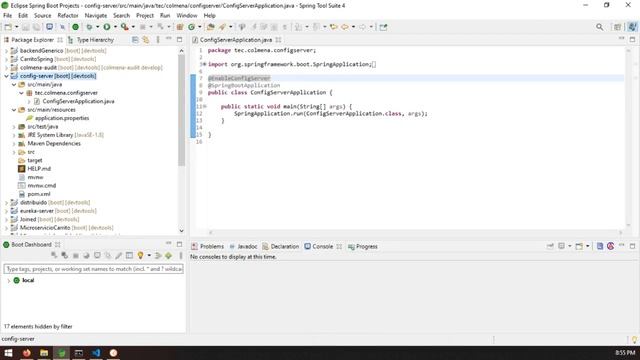Collapse the config-server project node
Viewport: 640px width, 360px height.
tap(7, 76)
